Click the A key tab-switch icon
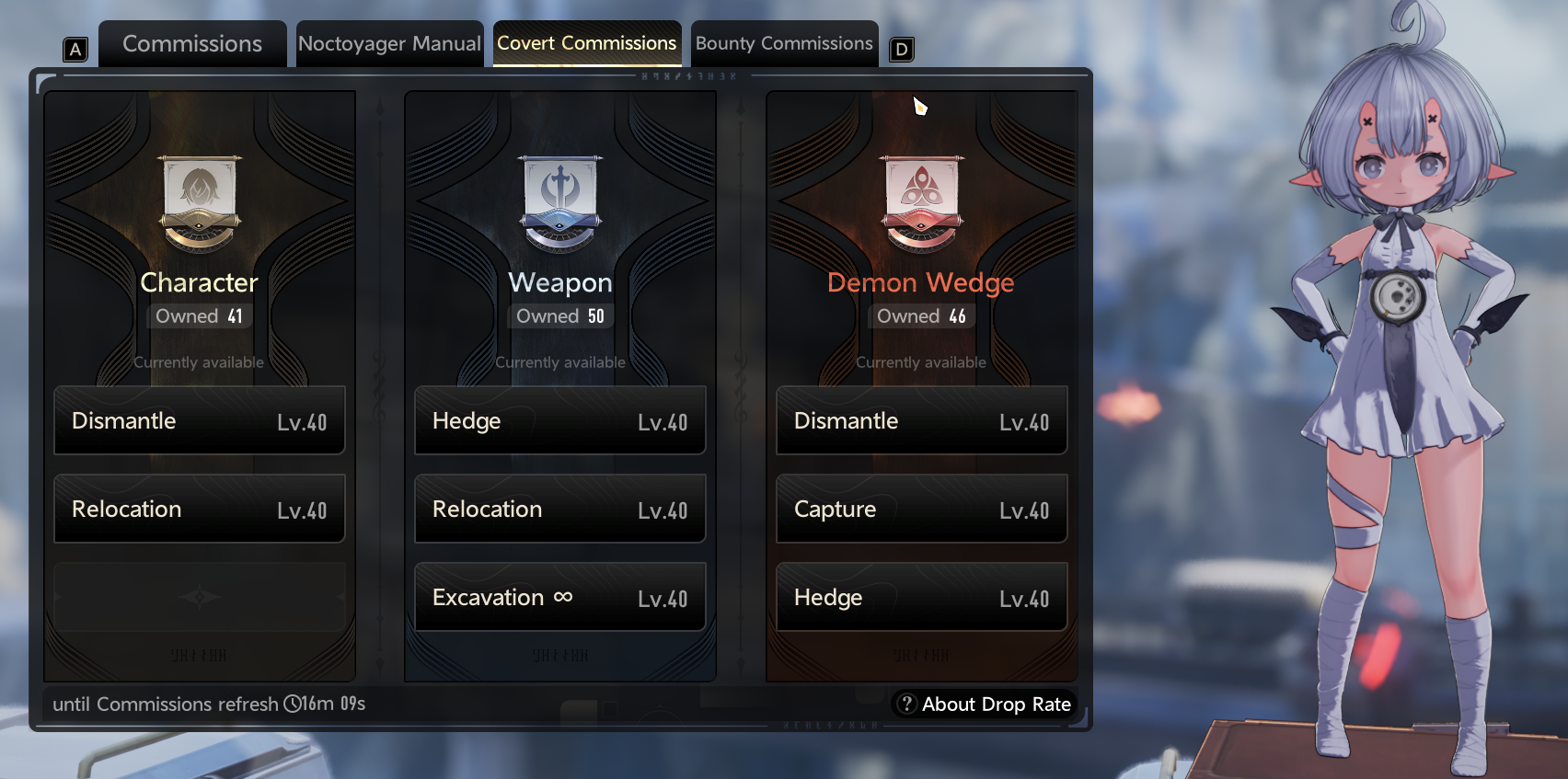The width and height of the screenshot is (1568, 779). click(75, 50)
